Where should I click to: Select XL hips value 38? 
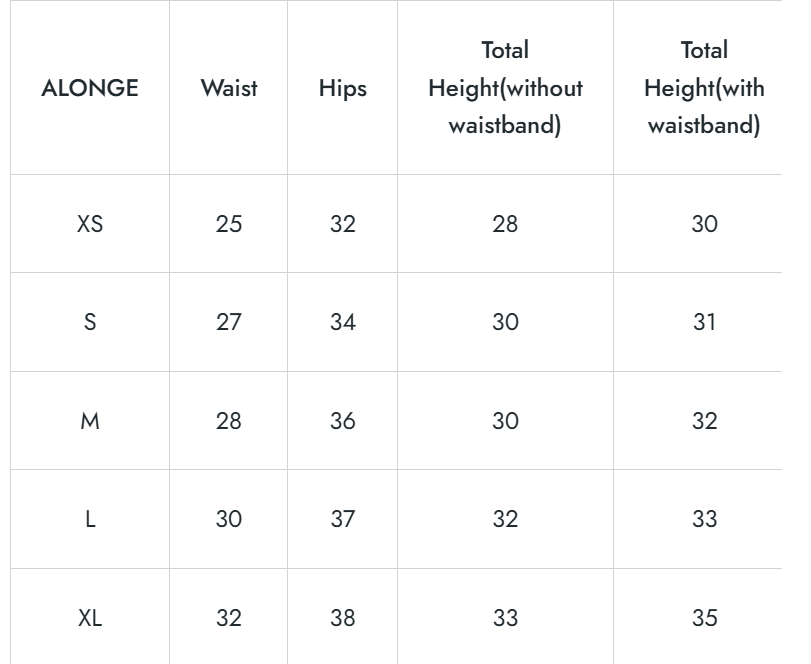[343, 618]
